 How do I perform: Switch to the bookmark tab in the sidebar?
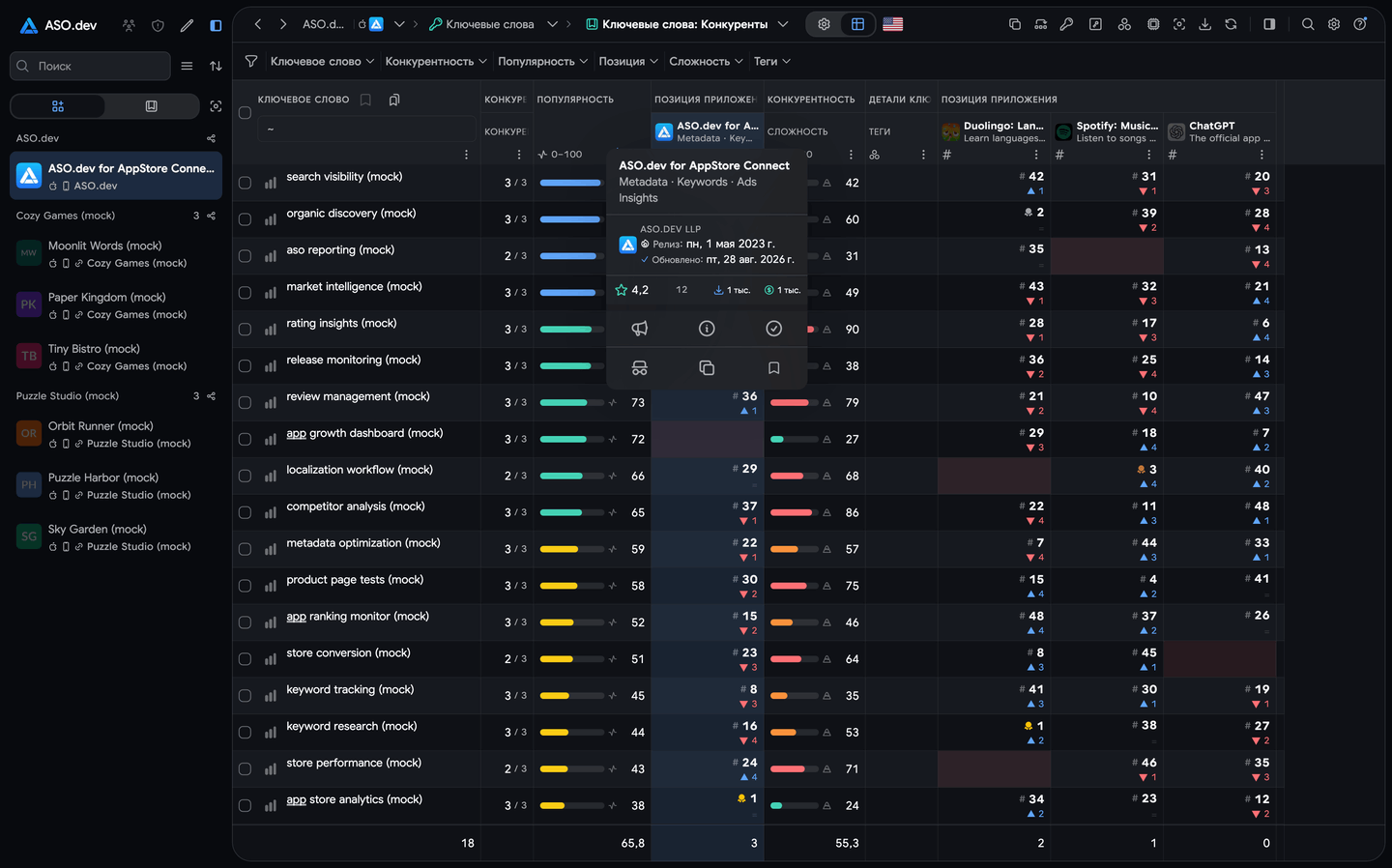pos(151,106)
